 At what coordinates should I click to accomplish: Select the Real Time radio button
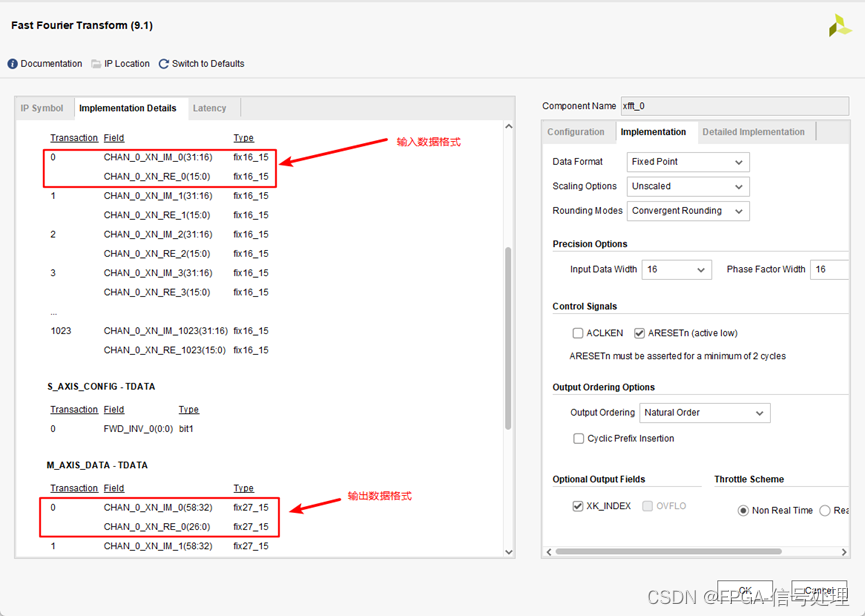(x=825, y=511)
